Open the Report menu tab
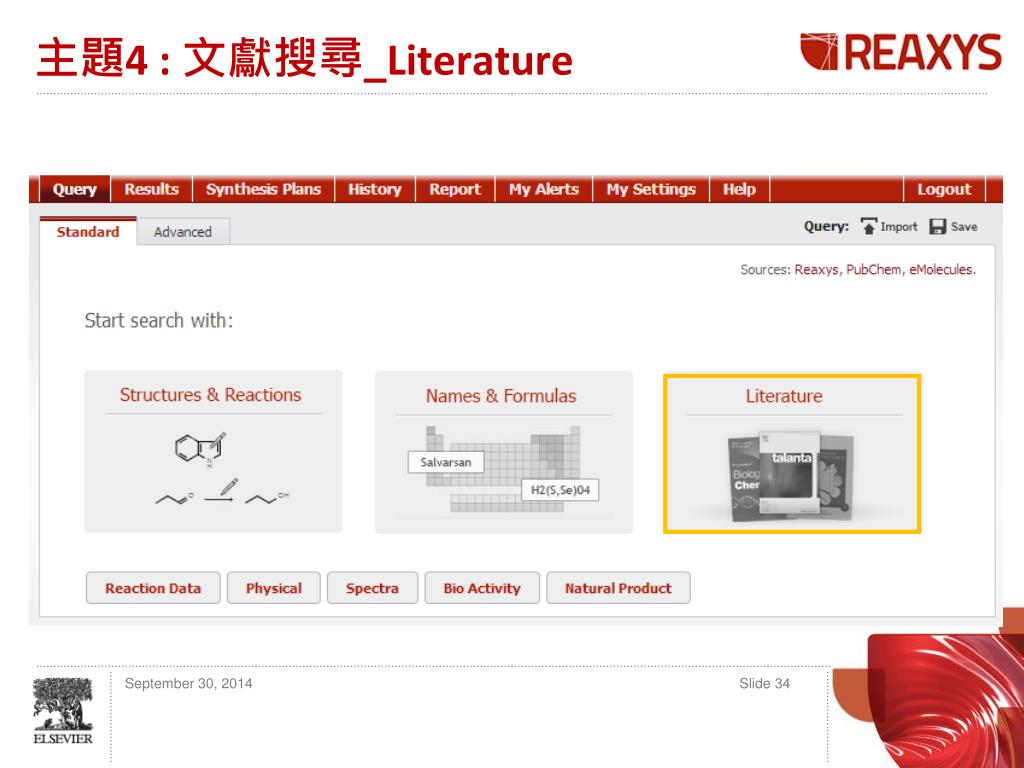Viewport: 1024px width, 768px height. [455, 189]
